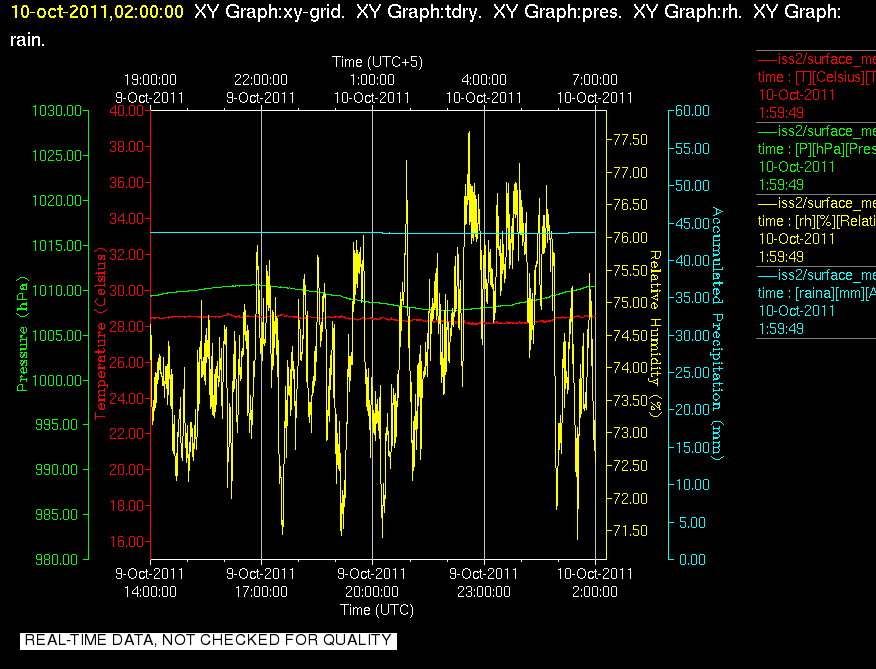This screenshot has height=669, width=876.
Task: Click the 40.00 temperature axis value
Action: [126, 111]
